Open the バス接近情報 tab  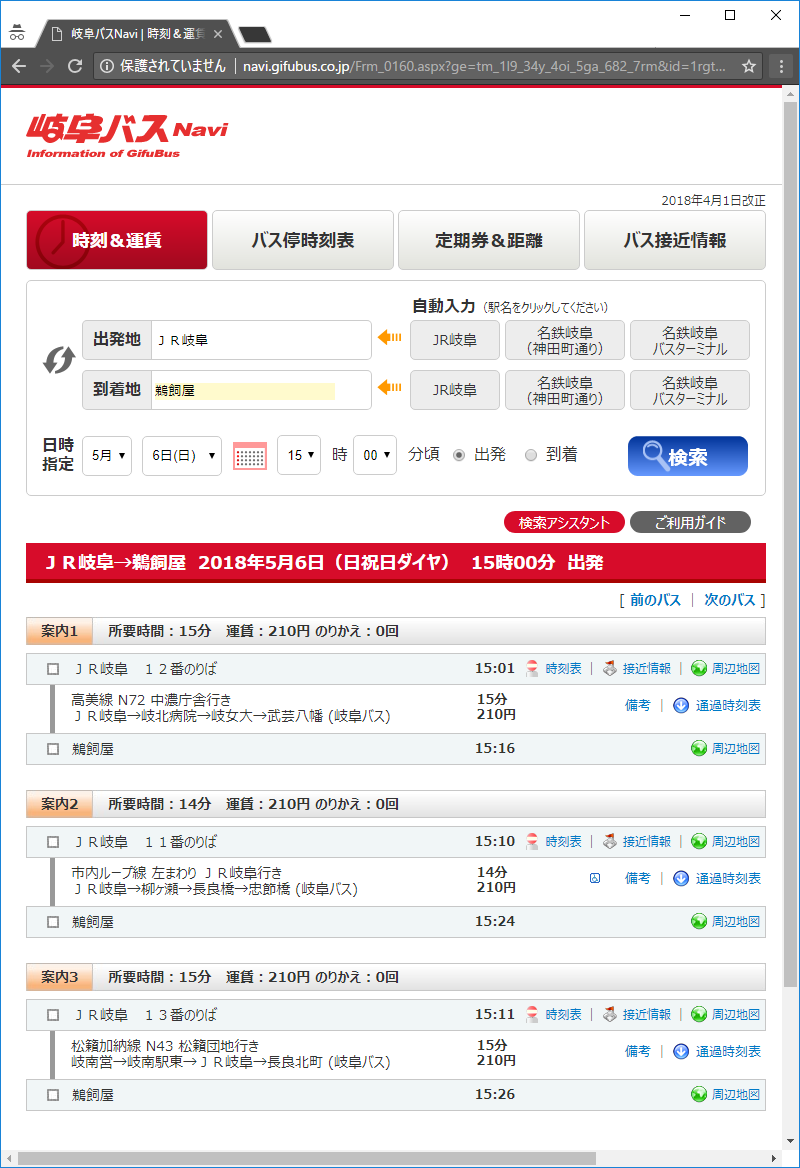coord(674,240)
